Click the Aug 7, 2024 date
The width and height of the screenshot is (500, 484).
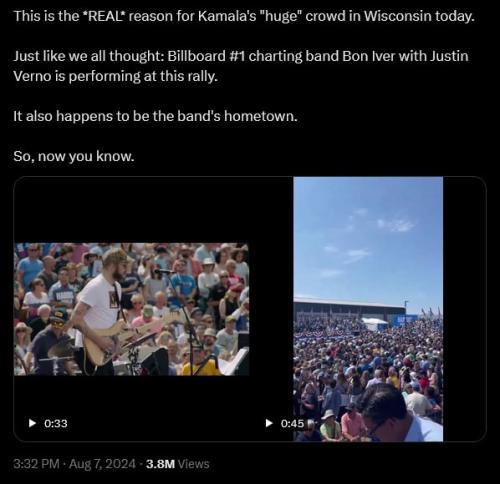102,464
